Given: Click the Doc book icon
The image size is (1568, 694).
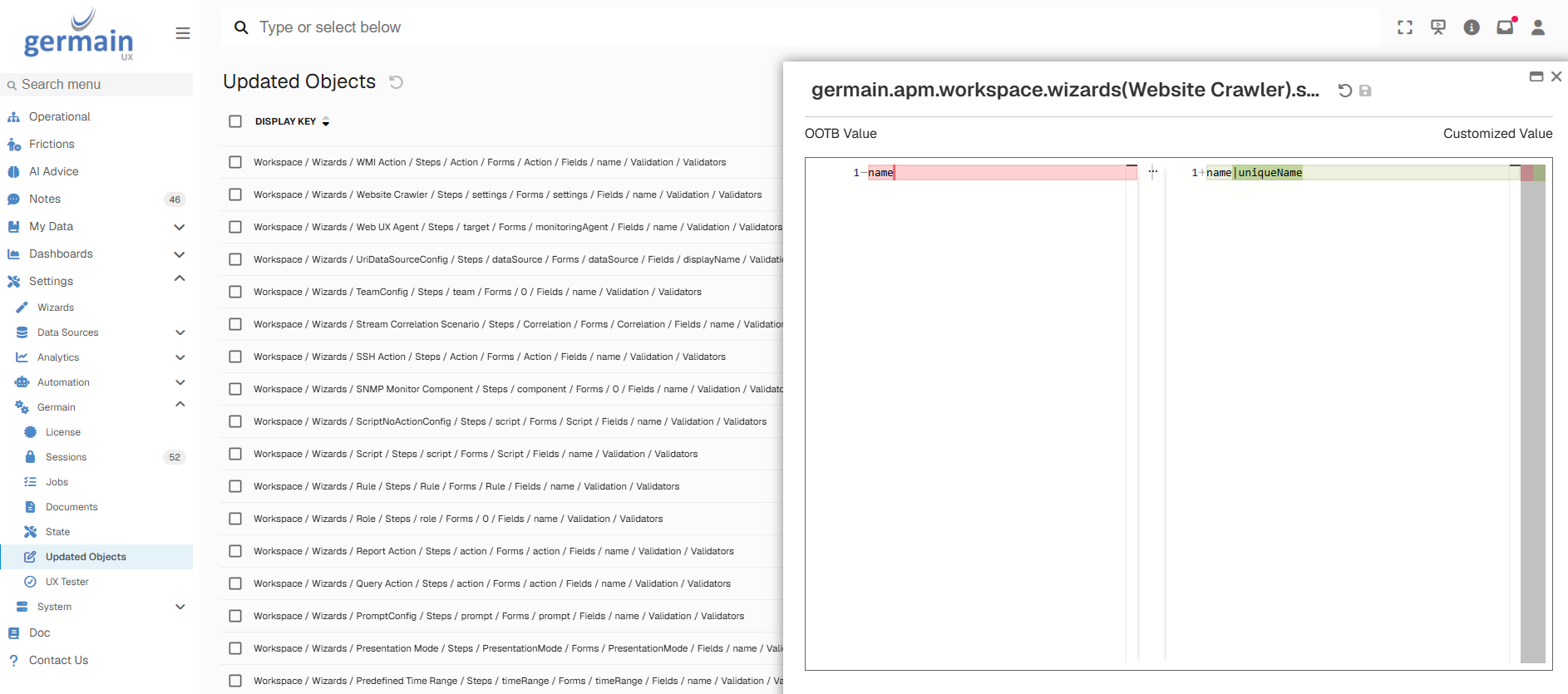Looking at the screenshot, I should click(13, 633).
